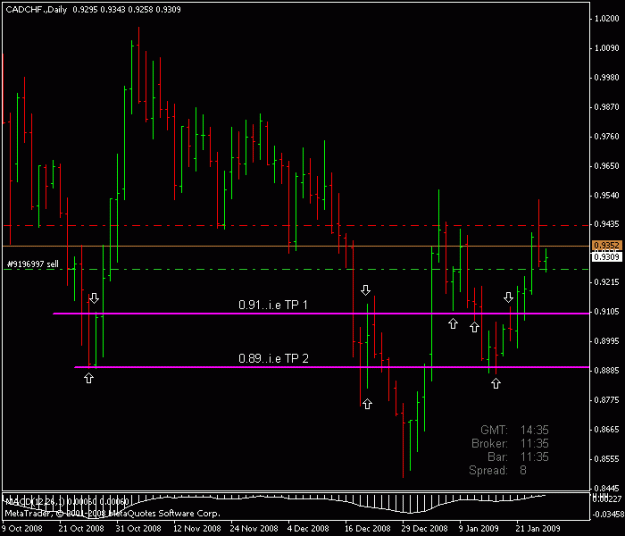
Task: Select the orange horizontal line at 0.9352
Action: click(296, 246)
